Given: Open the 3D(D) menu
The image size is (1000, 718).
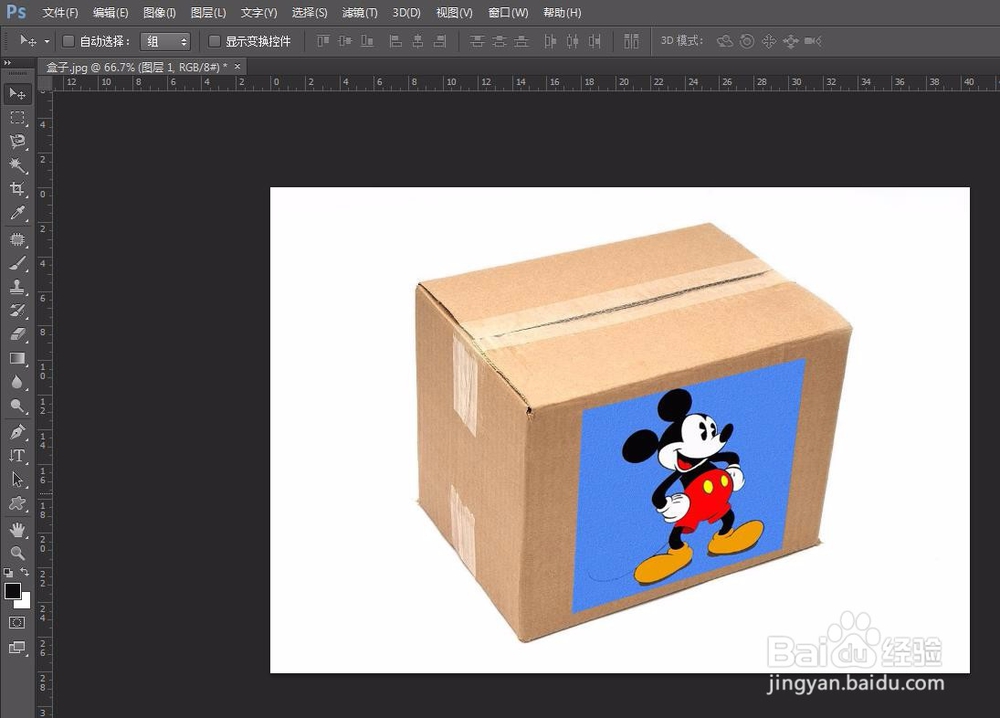Looking at the screenshot, I should pyautogui.click(x=406, y=13).
